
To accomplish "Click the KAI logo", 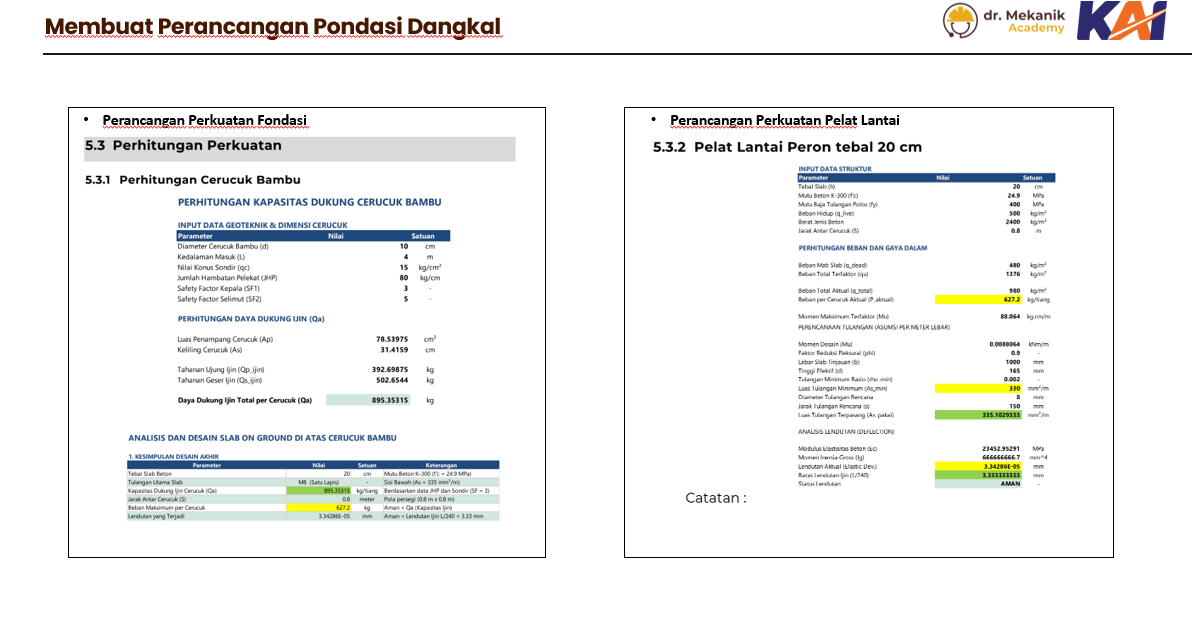I will pos(1122,21).
